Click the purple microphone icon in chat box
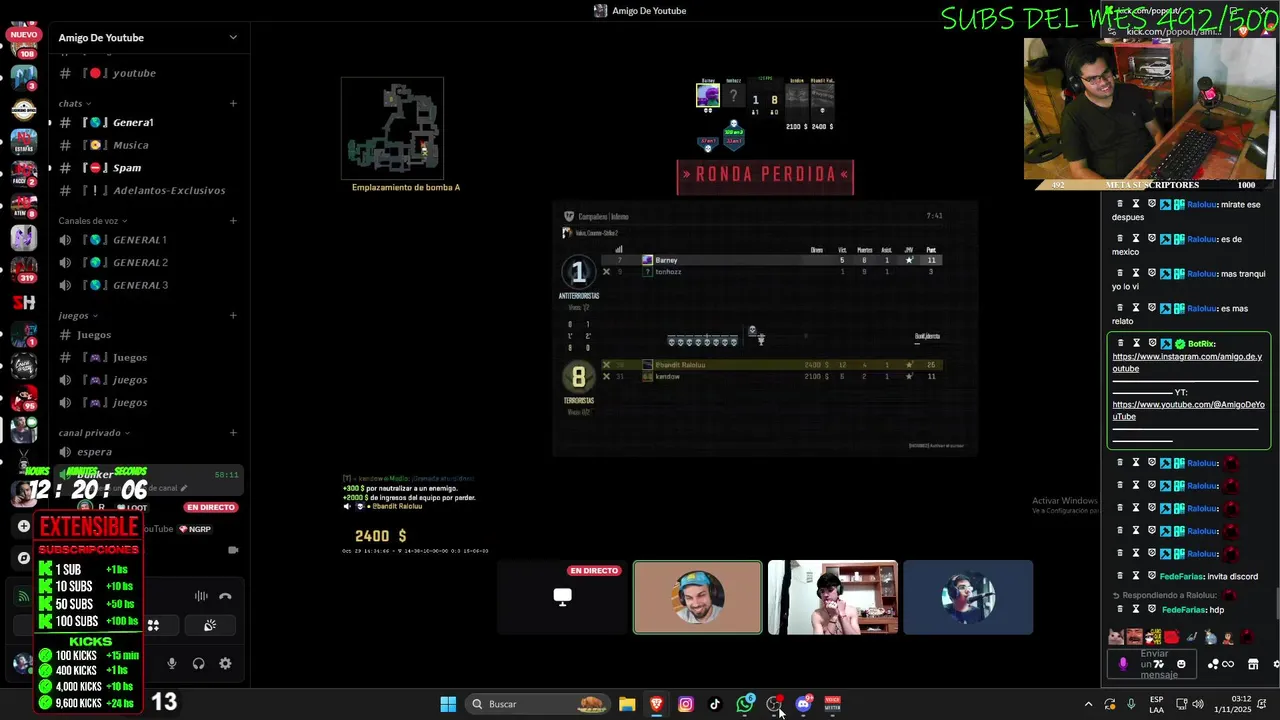 coord(1123,664)
